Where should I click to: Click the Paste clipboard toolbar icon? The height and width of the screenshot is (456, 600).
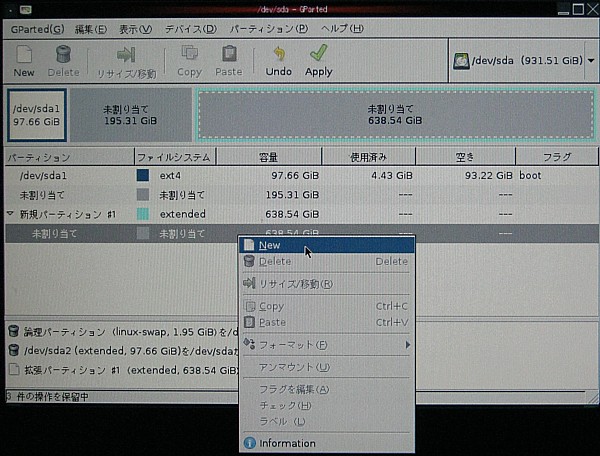point(229,54)
